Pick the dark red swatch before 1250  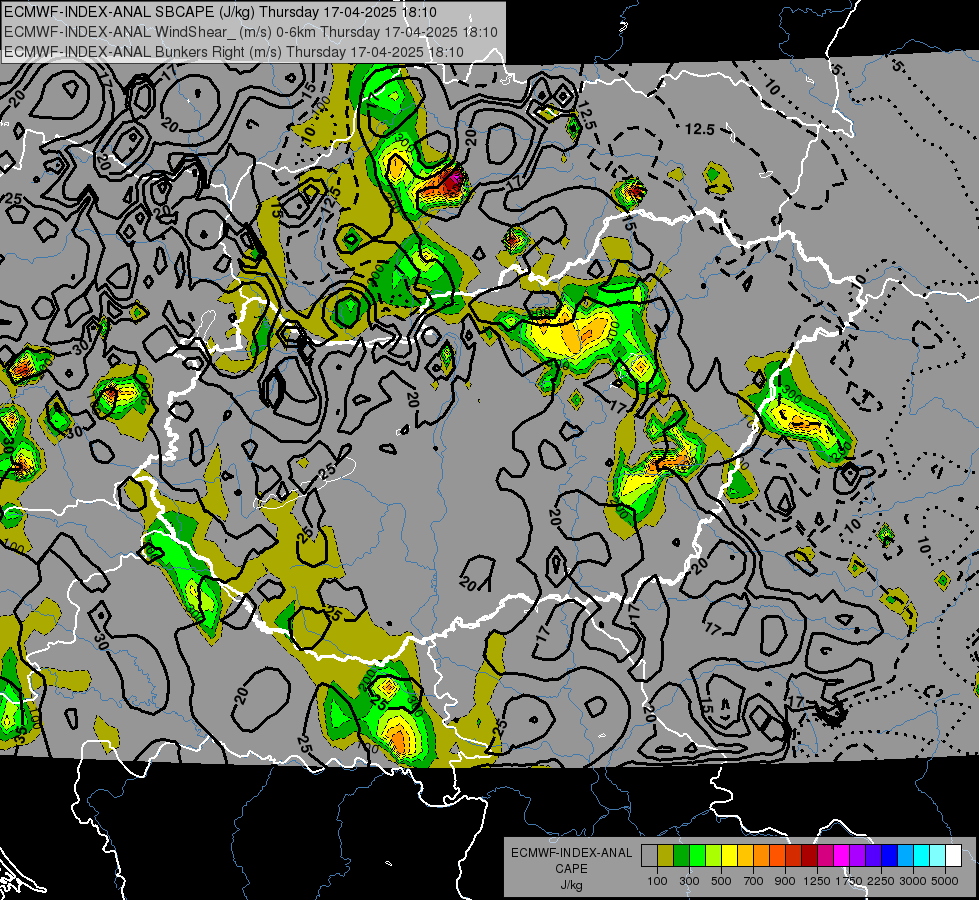pos(809,856)
